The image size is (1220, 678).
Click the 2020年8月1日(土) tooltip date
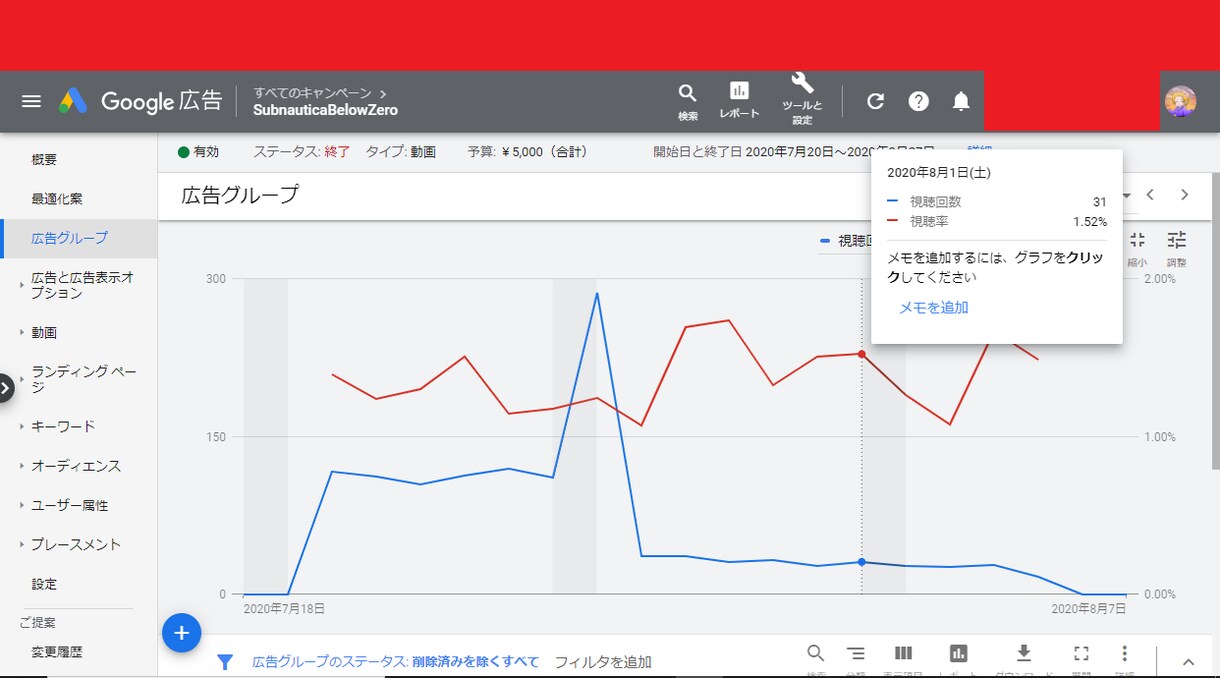[x=939, y=172]
